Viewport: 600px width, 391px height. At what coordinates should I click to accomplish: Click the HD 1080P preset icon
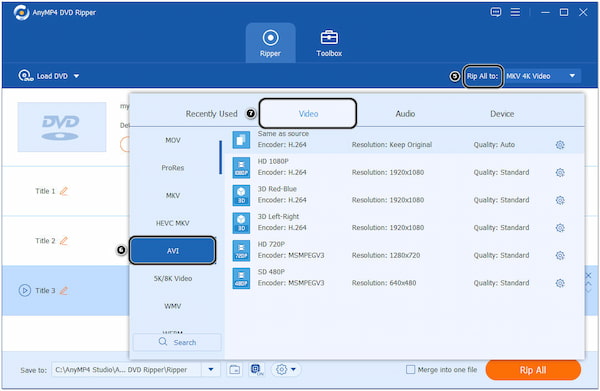[241, 168]
